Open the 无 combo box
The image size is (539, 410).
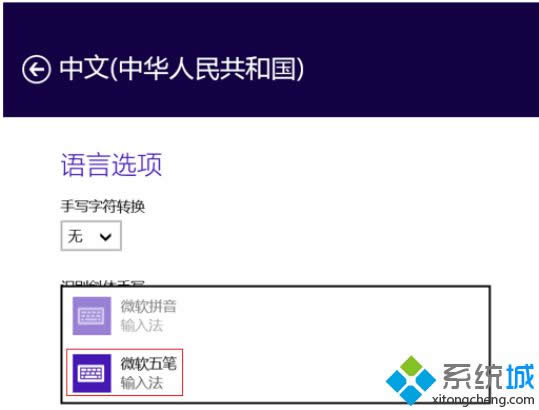click(x=91, y=236)
